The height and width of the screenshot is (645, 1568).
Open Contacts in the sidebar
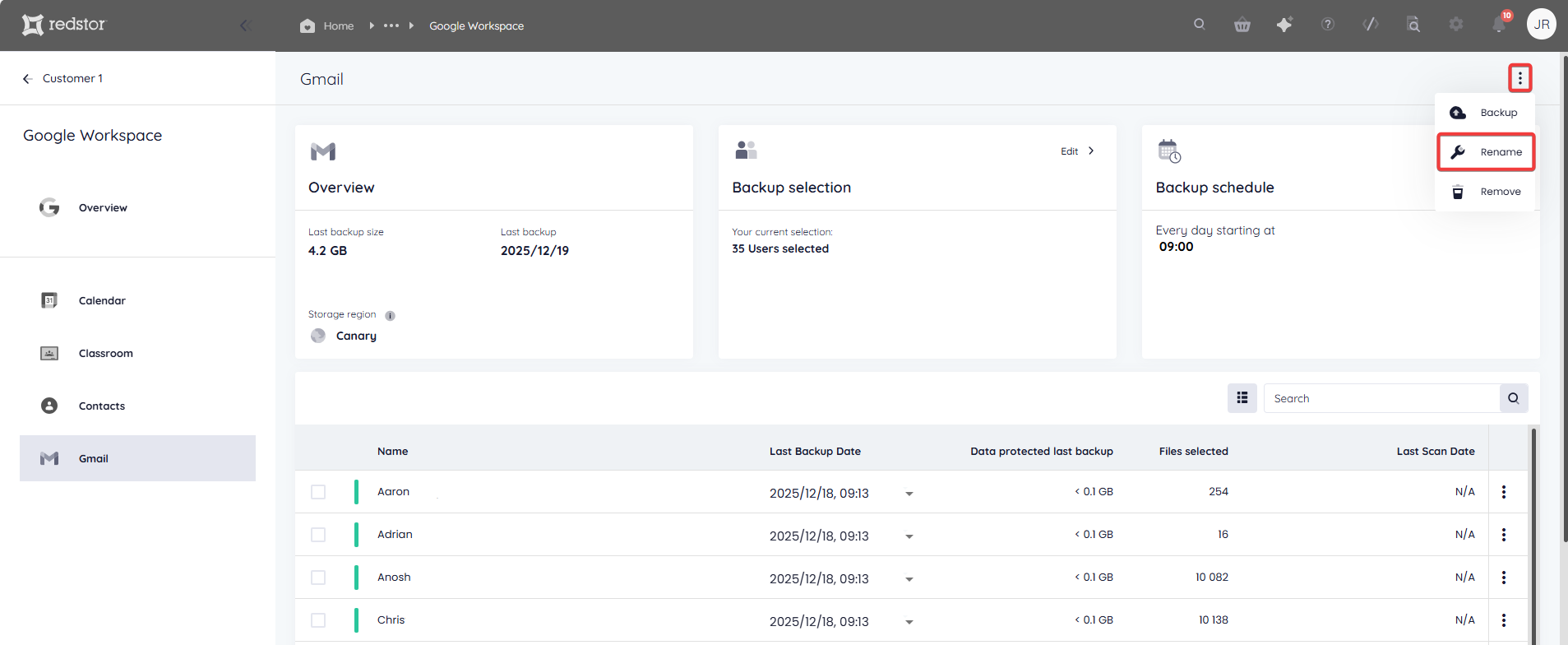click(137, 406)
